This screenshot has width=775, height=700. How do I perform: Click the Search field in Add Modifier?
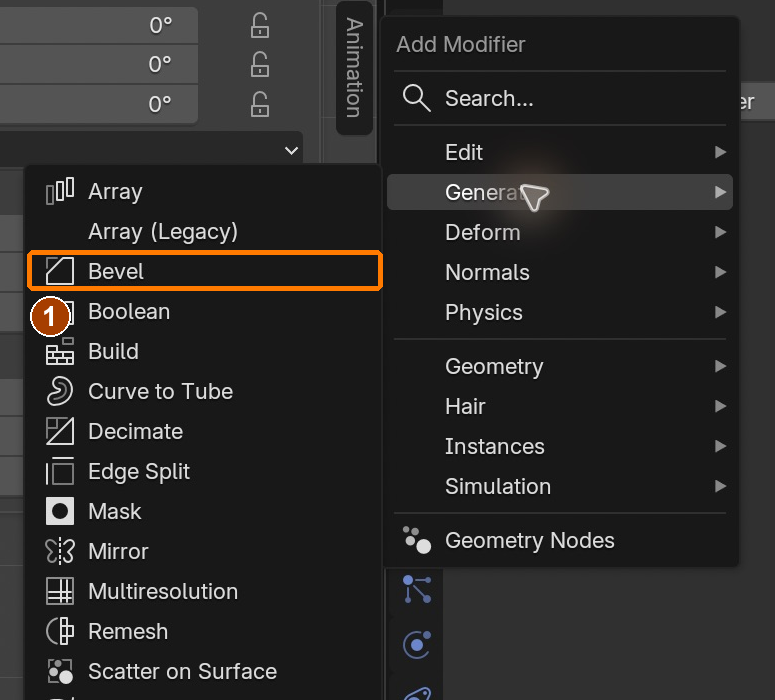pyautogui.click(x=560, y=98)
